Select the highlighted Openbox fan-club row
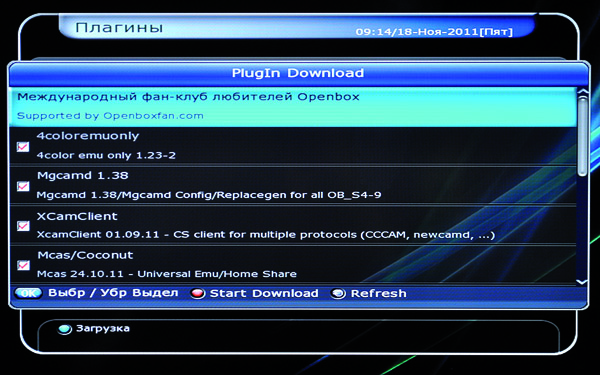This screenshot has height=375, width=600. pyautogui.click(x=293, y=107)
